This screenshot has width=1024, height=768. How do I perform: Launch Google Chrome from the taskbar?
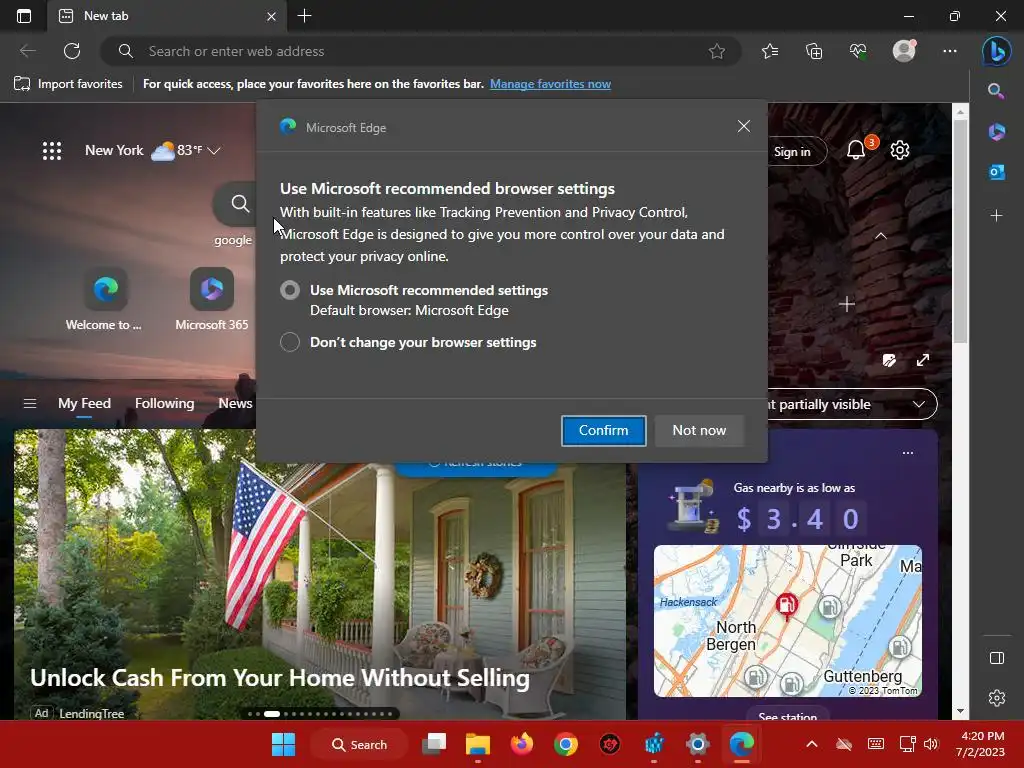pos(566,744)
